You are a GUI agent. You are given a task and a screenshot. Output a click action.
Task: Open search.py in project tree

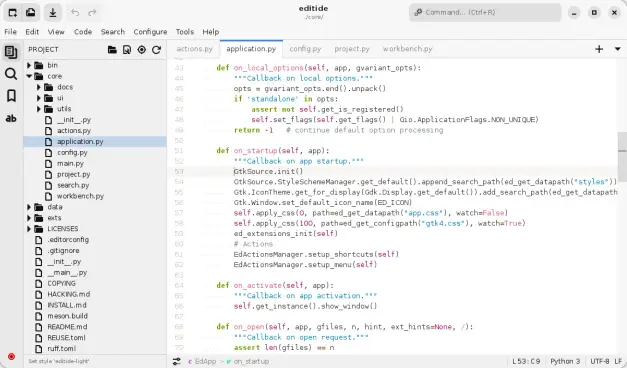point(73,185)
